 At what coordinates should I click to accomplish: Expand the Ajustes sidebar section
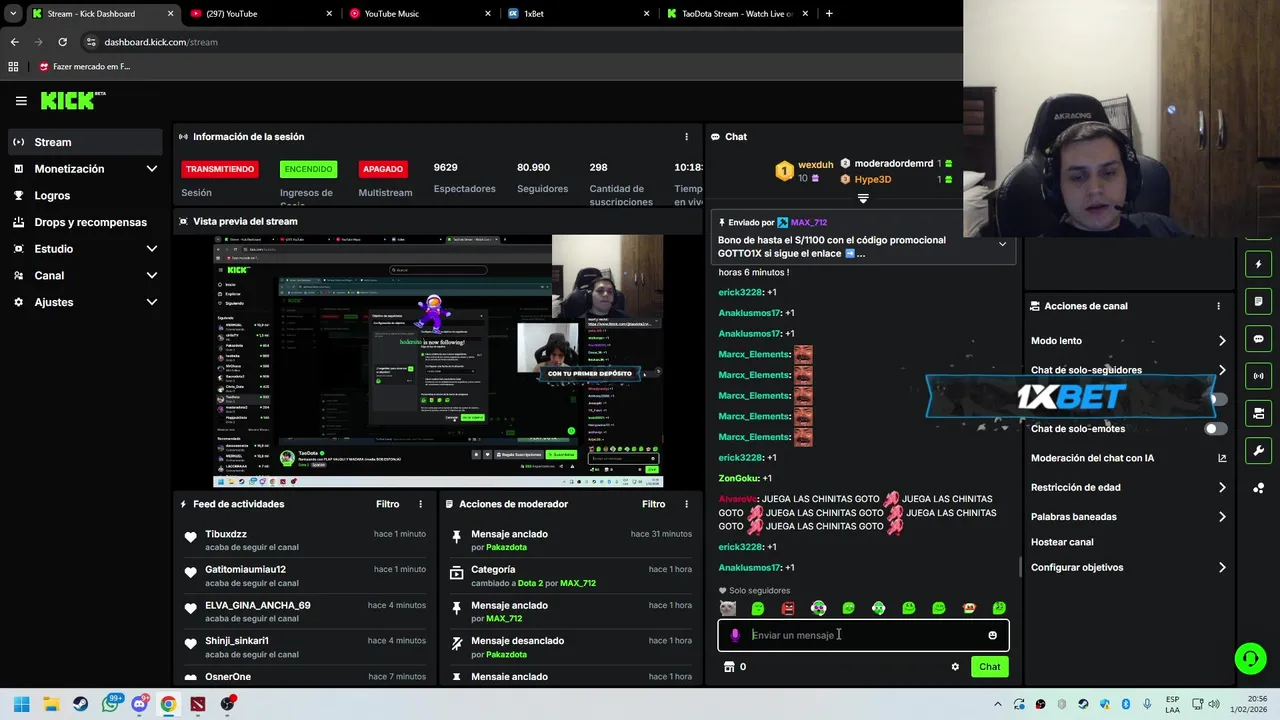coord(152,302)
